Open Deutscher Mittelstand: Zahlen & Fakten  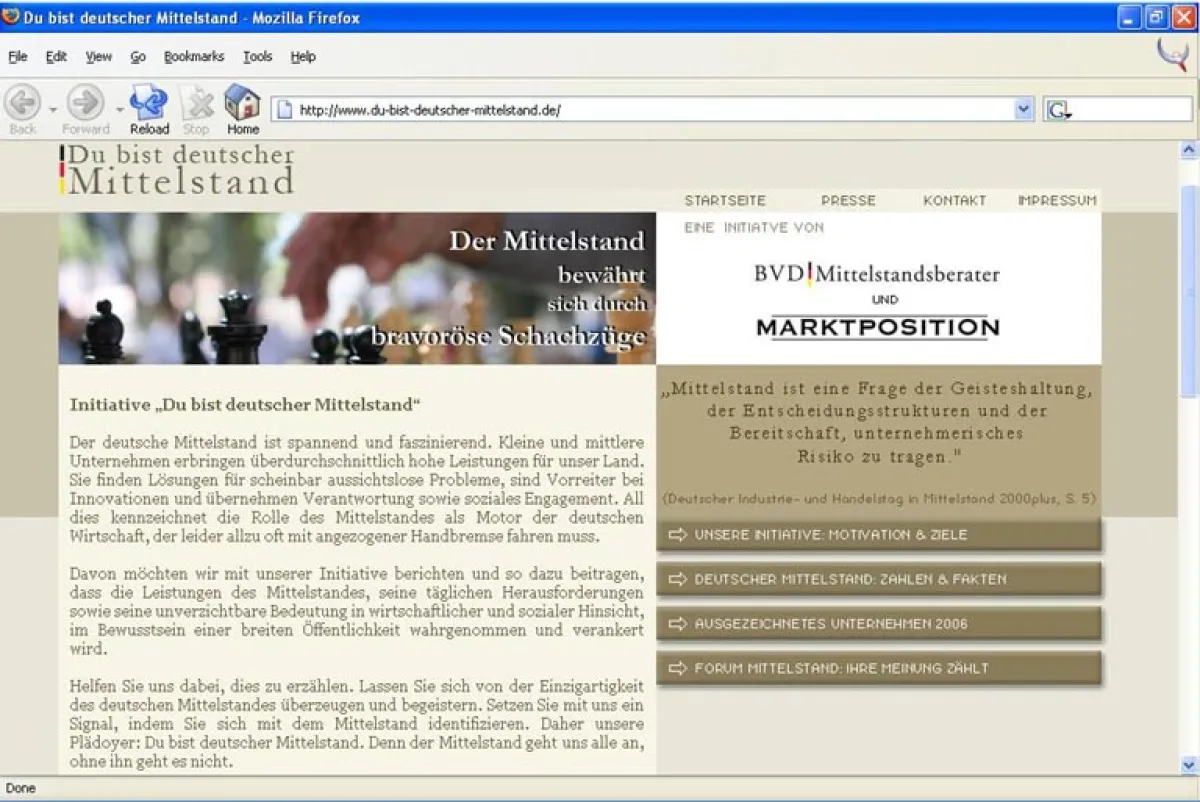(x=878, y=579)
